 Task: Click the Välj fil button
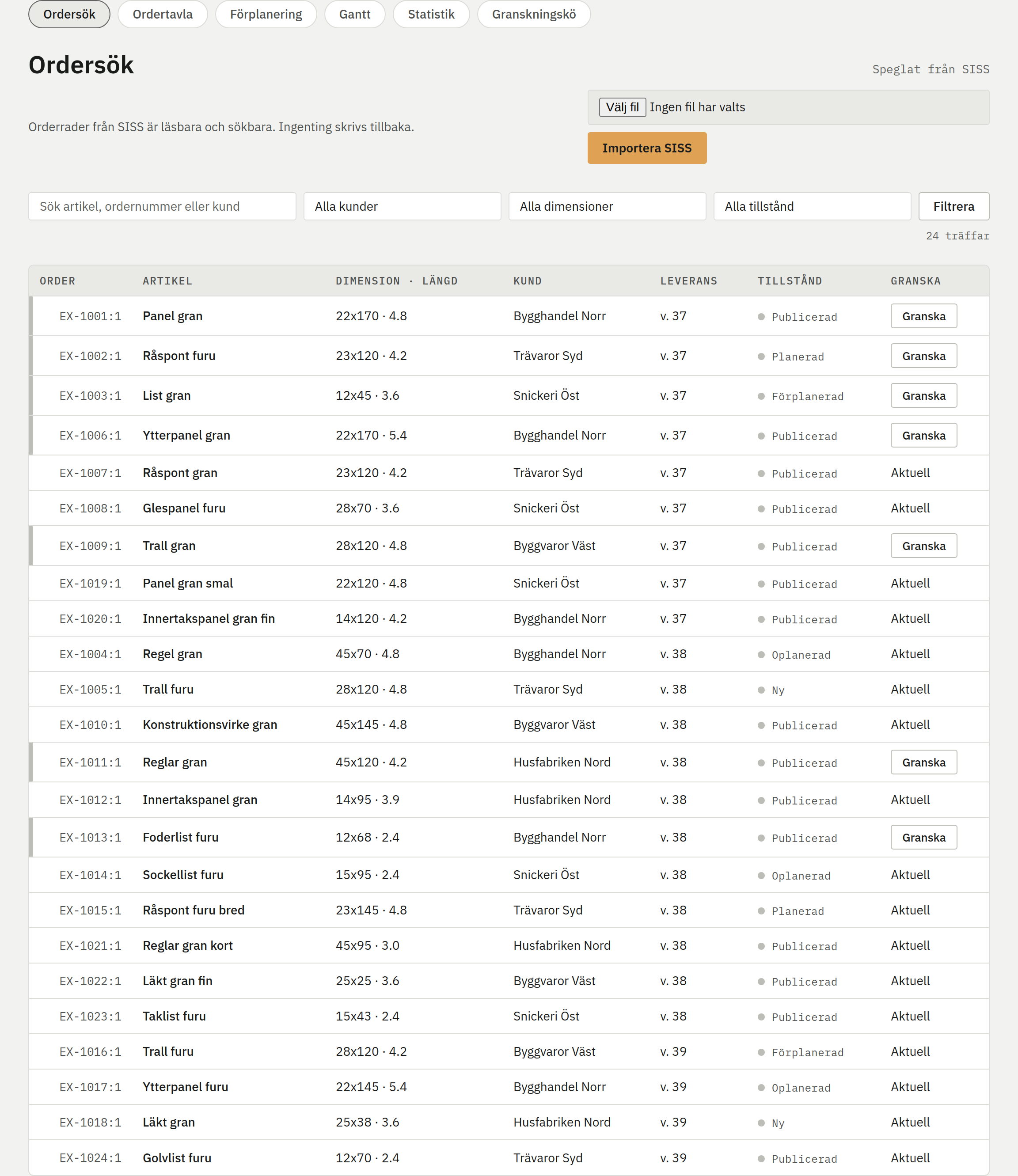tap(622, 107)
